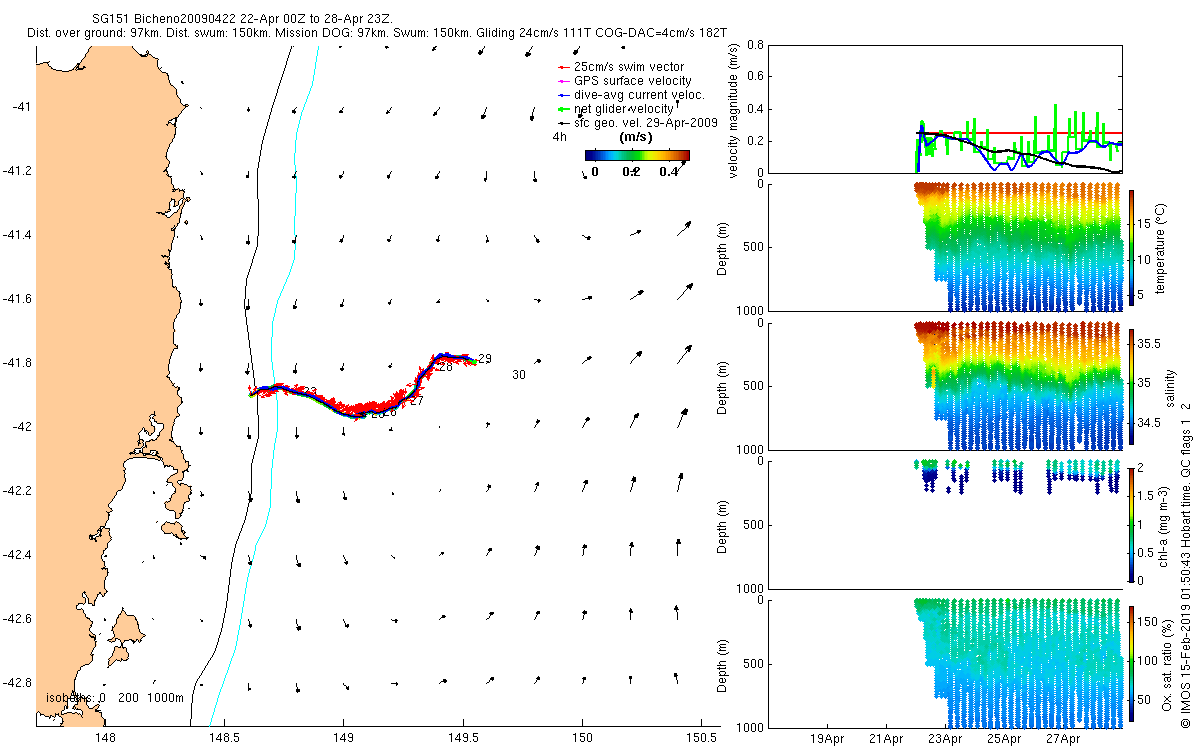Click the '-41.2' latitude tick label

coord(16,171)
